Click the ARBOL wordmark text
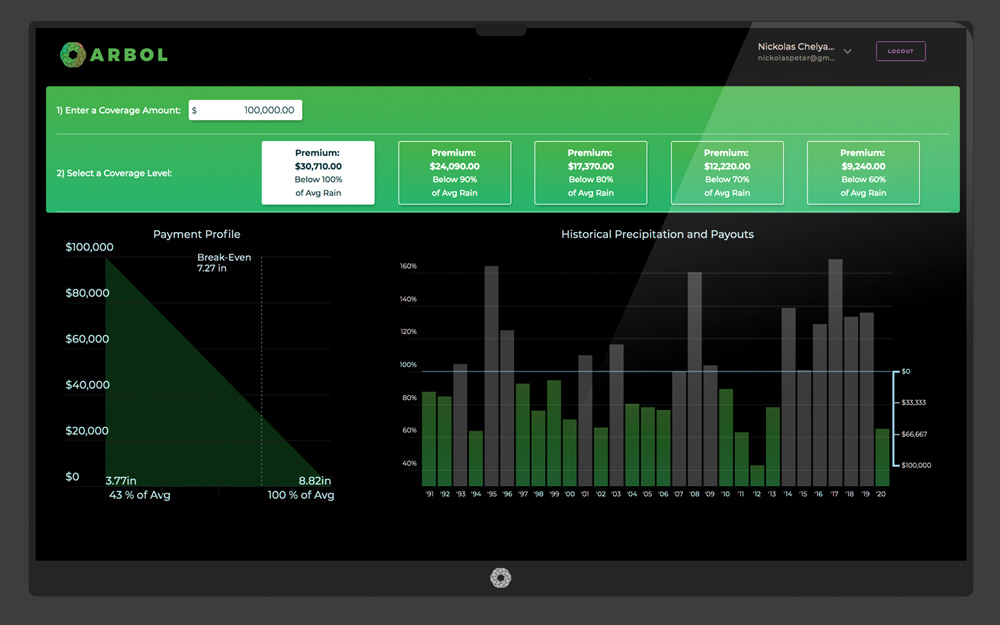The height and width of the screenshot is (625, 1000). pos(129,55)
